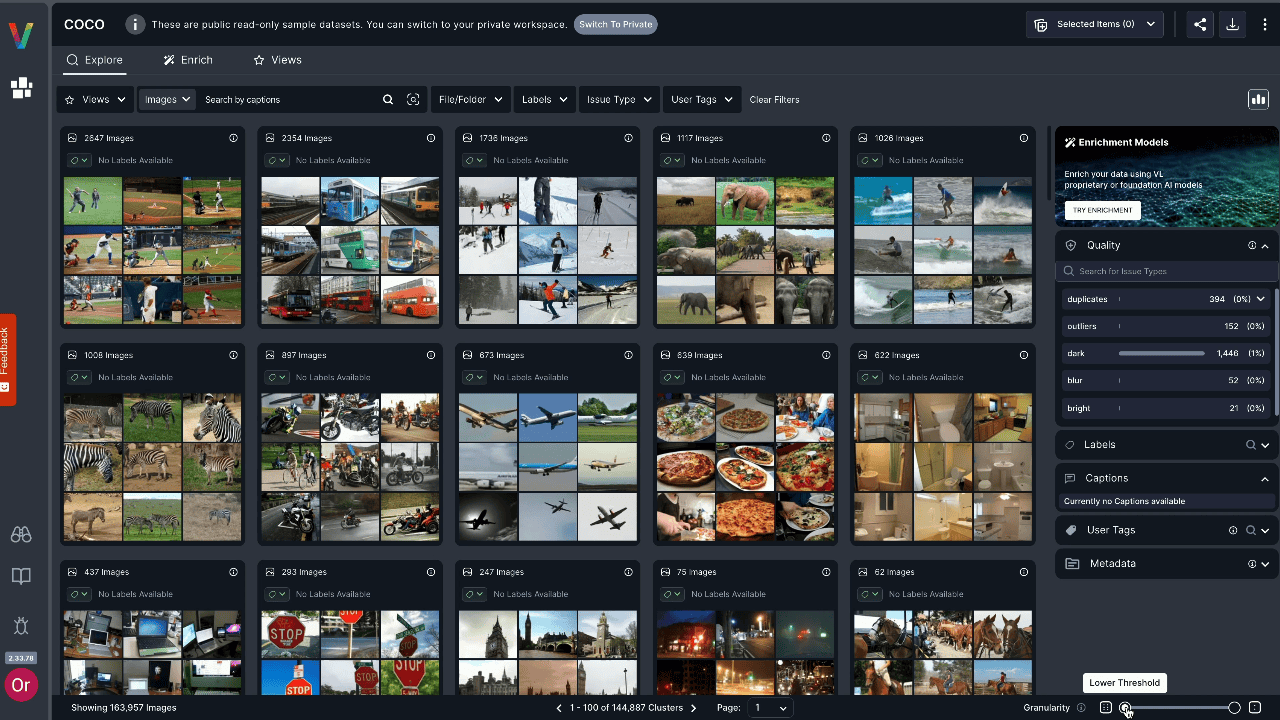
Task: Open the zebra cluster first thumbnail
Action: (92, 418)
